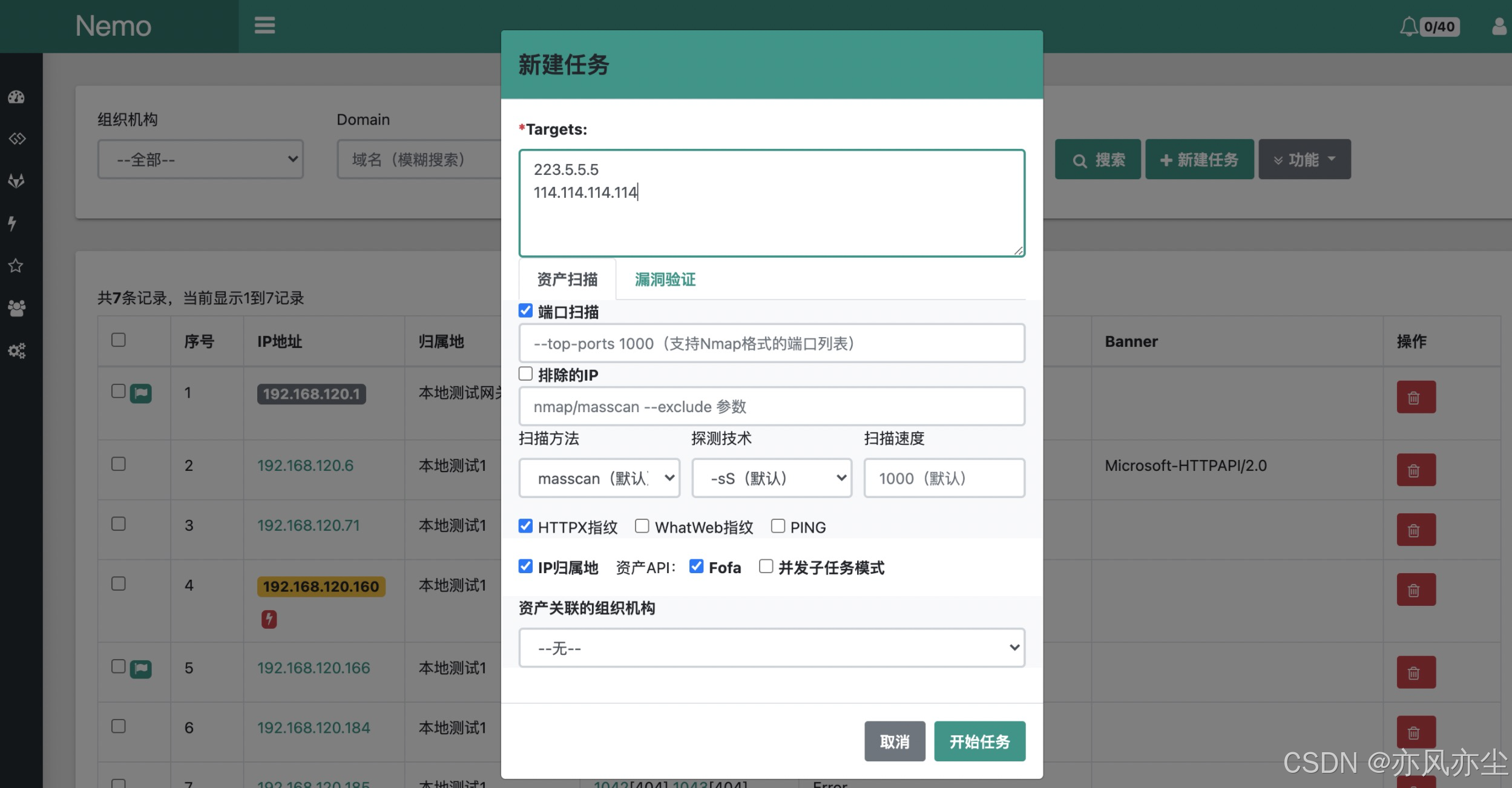1512x788 pixels.
Task: Switch to the 漏洞验证 tab
Action: (x=664, y=279)
